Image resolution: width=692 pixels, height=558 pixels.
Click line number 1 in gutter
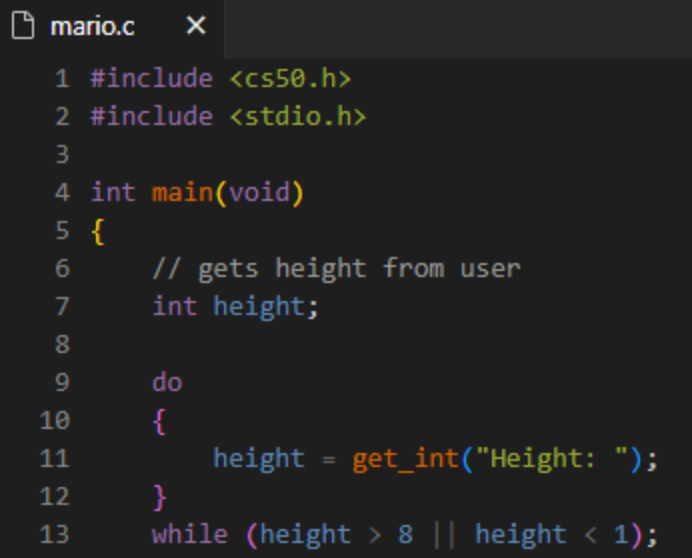pyautogui.click(x=62, y=79)
